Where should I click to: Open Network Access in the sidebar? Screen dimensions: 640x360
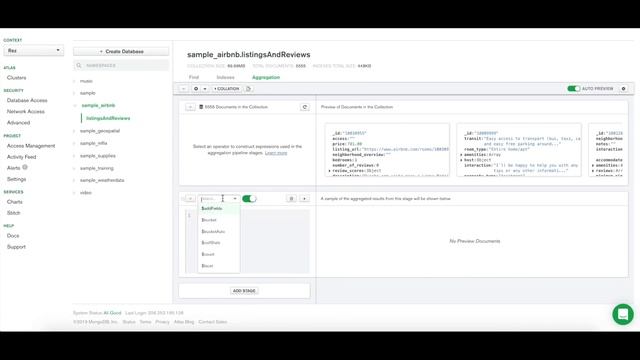tap(26, 111)
